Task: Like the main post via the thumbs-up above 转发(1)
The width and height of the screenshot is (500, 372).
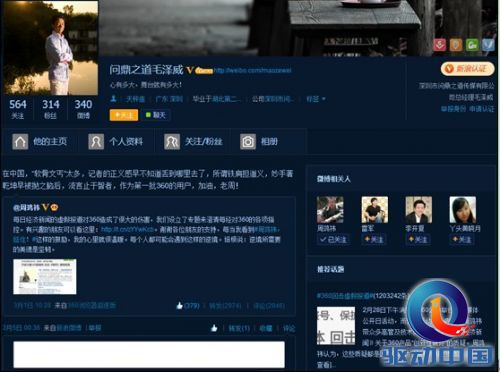Action: [214, 328]
